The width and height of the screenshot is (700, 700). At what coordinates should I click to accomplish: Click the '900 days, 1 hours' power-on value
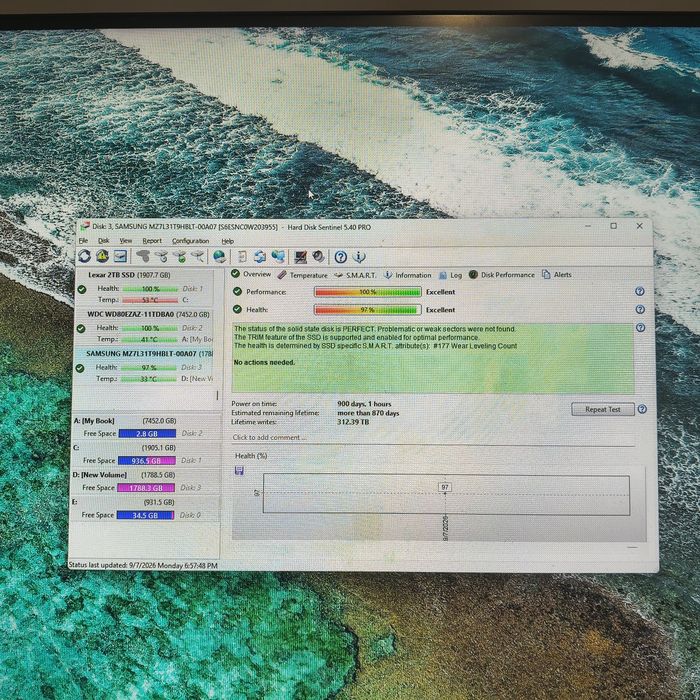[364, 404]
